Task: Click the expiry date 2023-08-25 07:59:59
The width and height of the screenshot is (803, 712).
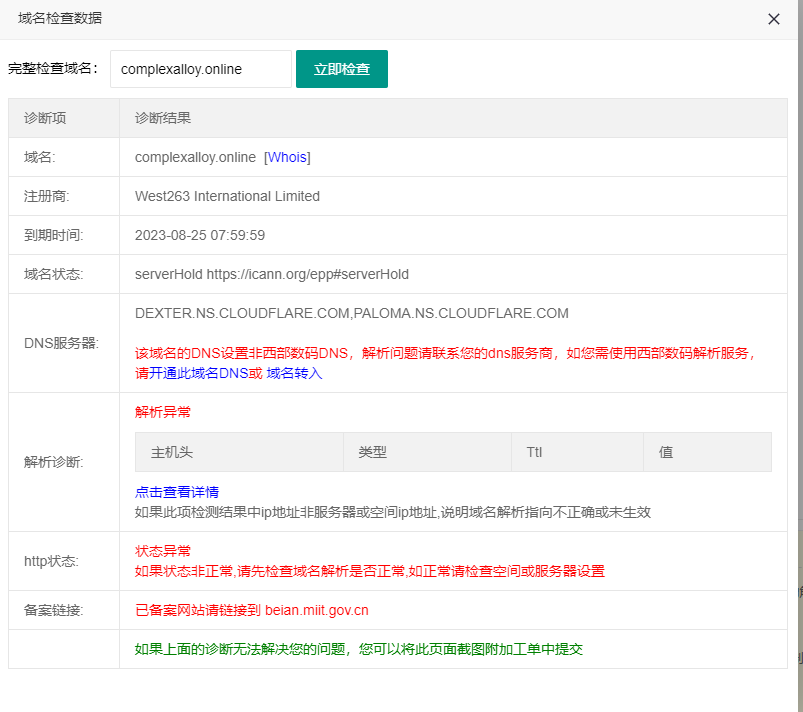Action: 199,235
